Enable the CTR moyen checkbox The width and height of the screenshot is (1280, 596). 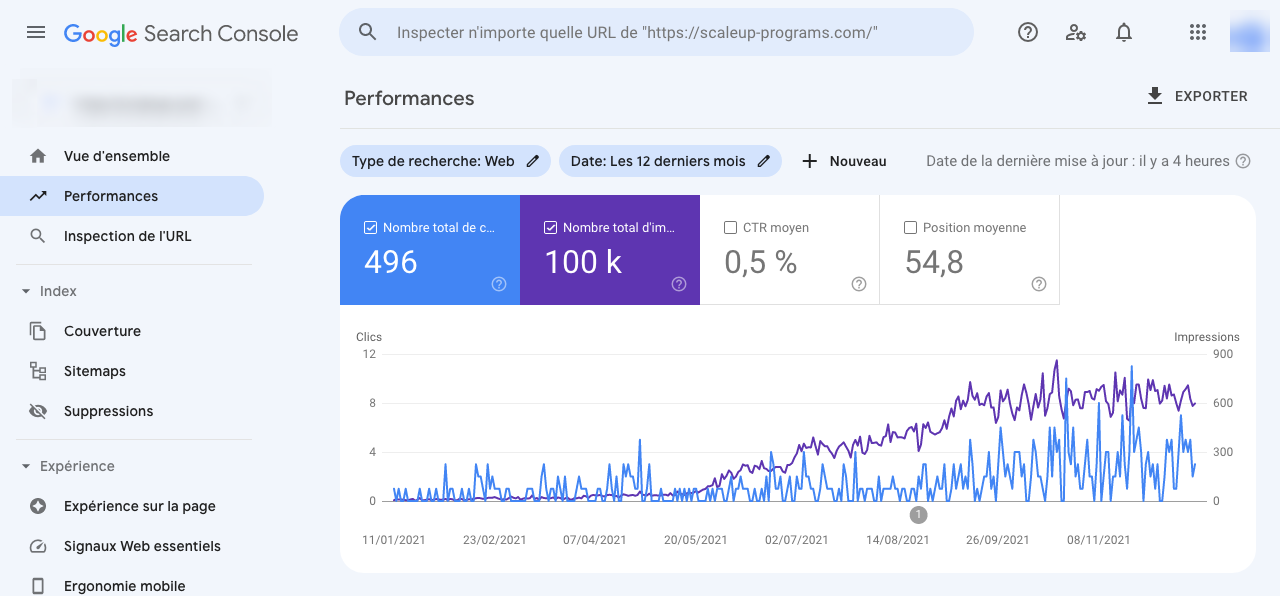click(730, 228)
